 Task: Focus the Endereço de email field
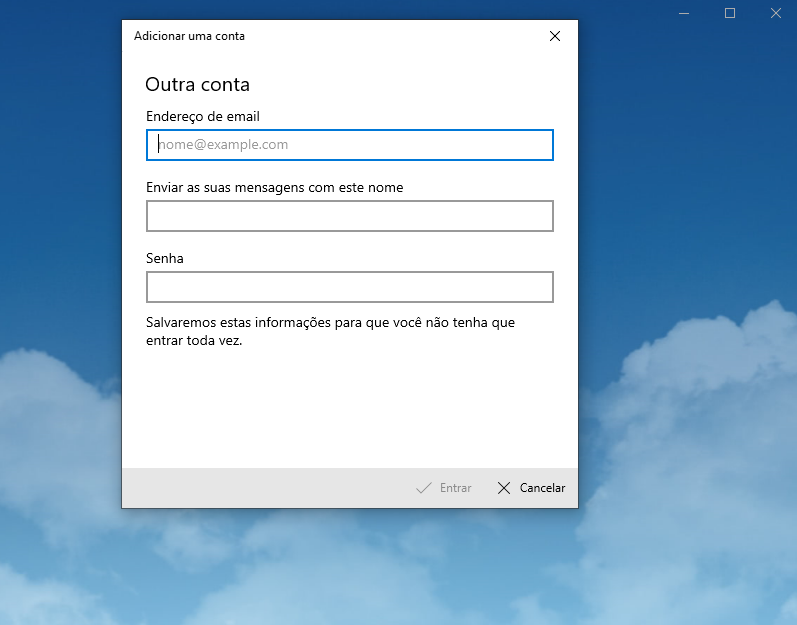click(350, 145)
